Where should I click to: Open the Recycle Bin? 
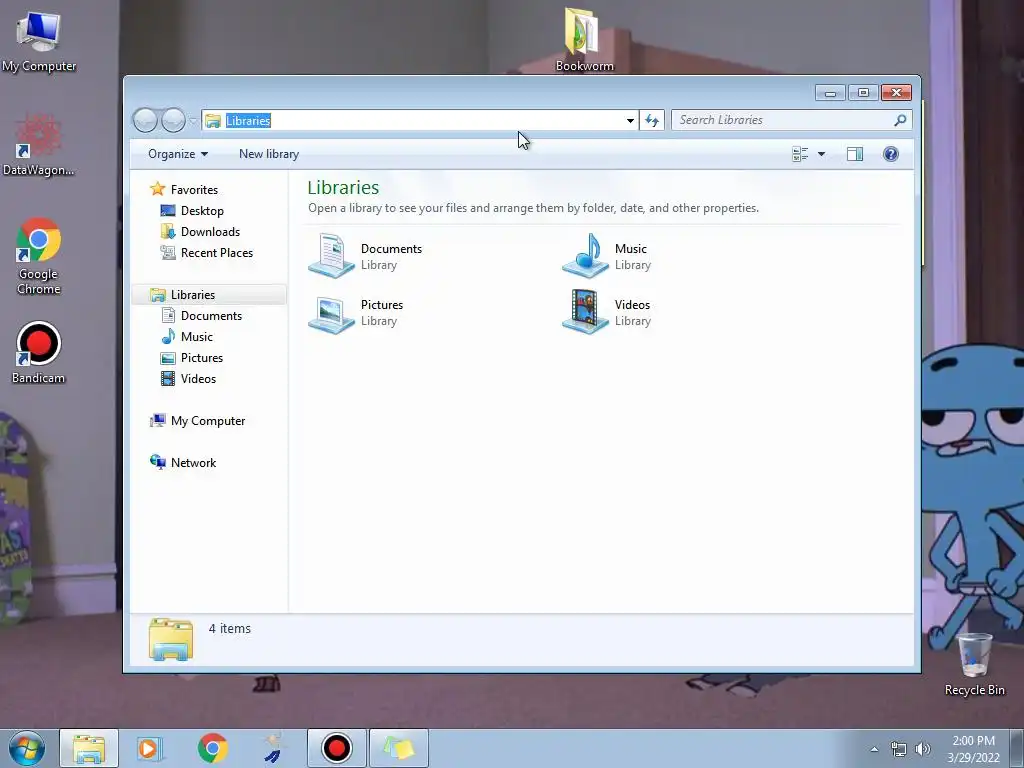tap(974, 664)
